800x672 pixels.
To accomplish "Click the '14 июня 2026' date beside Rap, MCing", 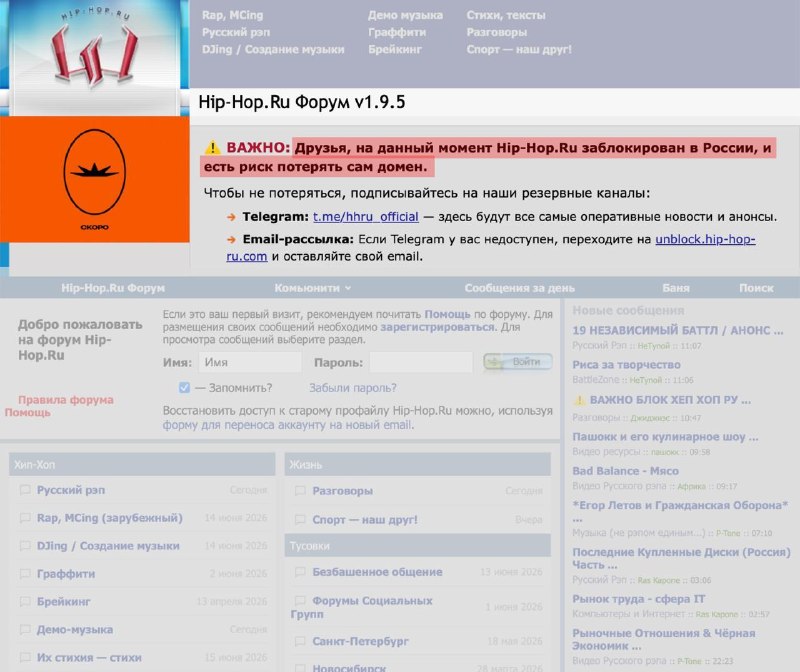I will 236,518.
